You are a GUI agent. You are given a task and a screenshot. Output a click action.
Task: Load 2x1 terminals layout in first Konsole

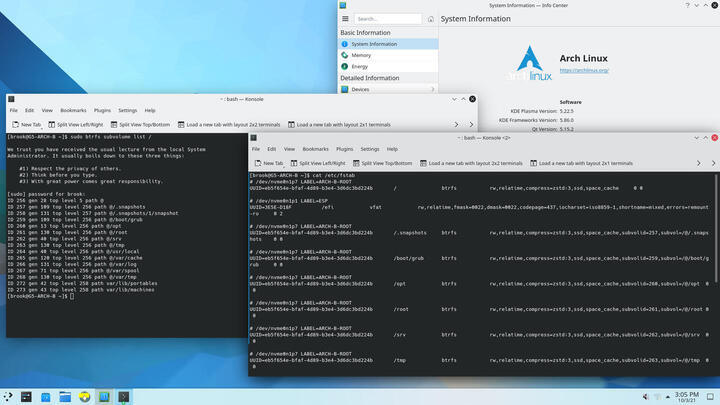point(339,125)
